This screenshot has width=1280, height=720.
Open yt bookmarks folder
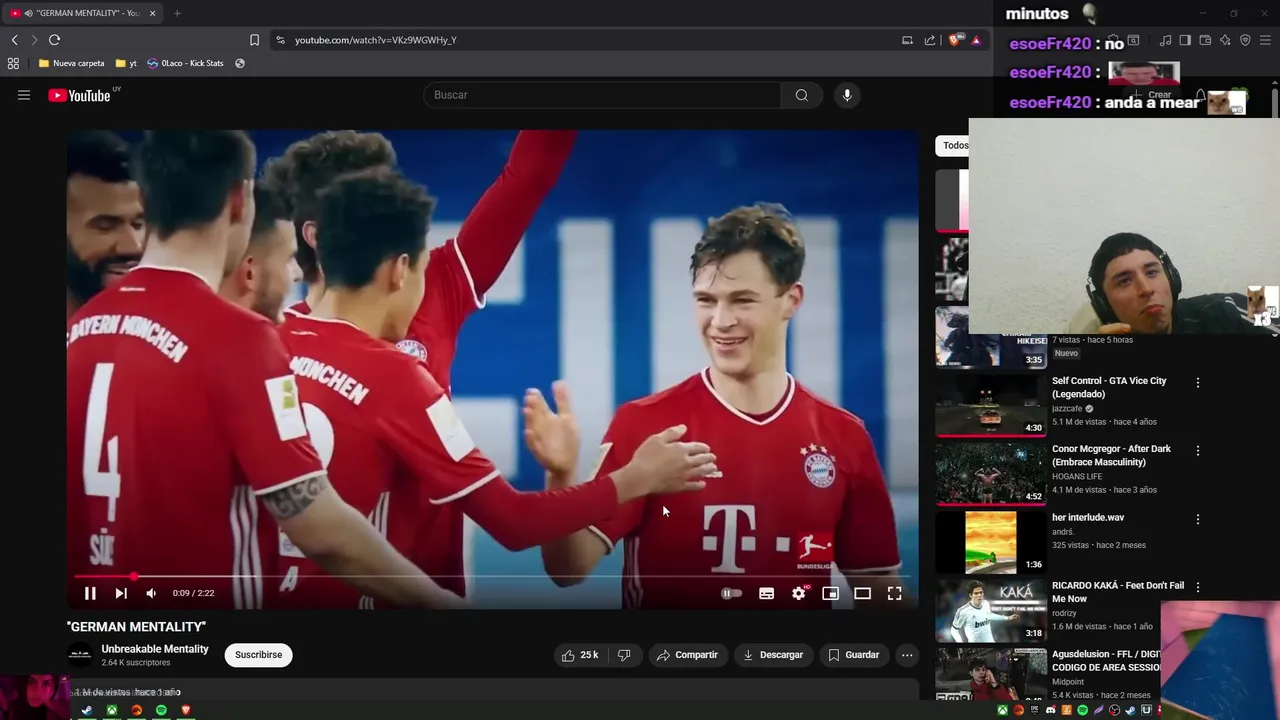click(x=126, y=63)
